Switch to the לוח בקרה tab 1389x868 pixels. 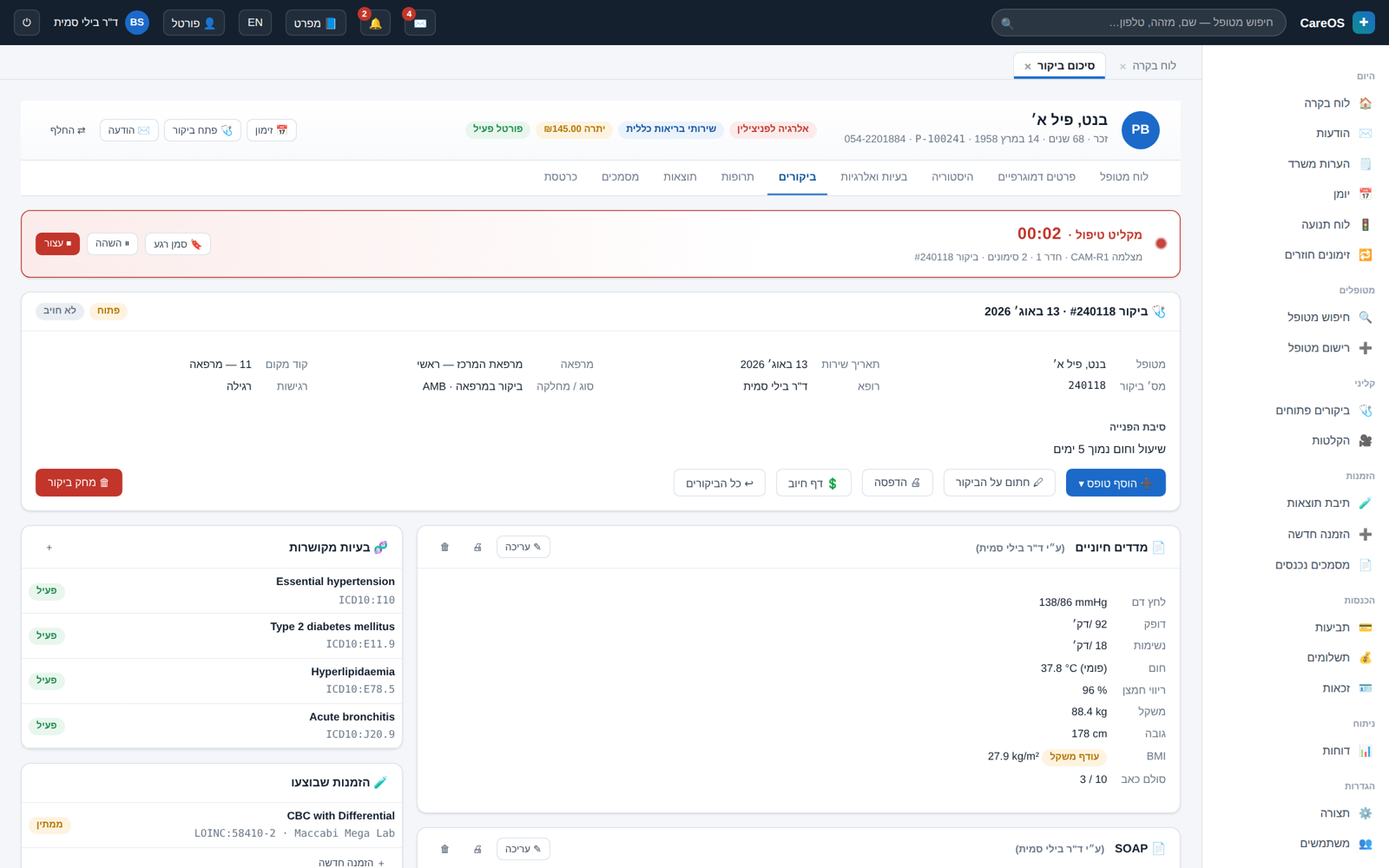[1154, 66]
